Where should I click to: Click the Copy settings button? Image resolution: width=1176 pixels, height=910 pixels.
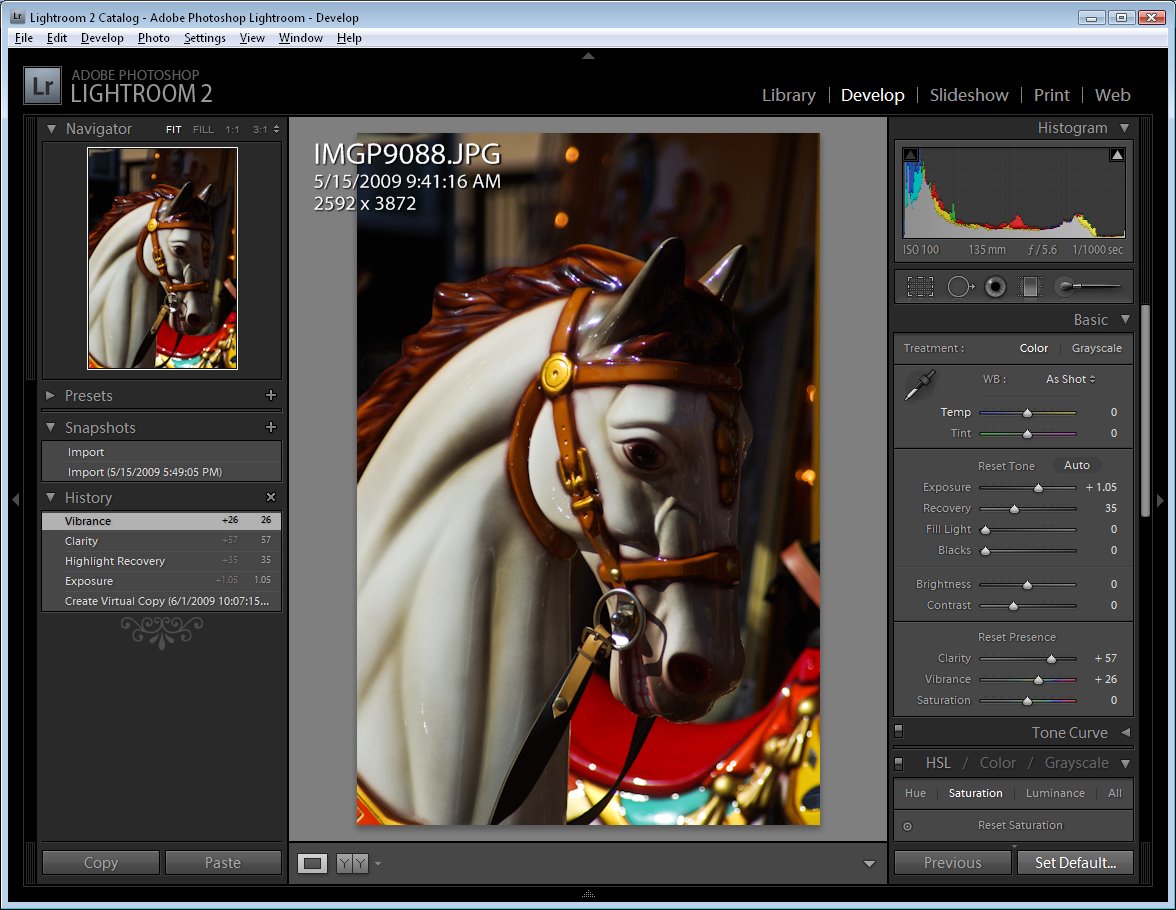[100, 863]
